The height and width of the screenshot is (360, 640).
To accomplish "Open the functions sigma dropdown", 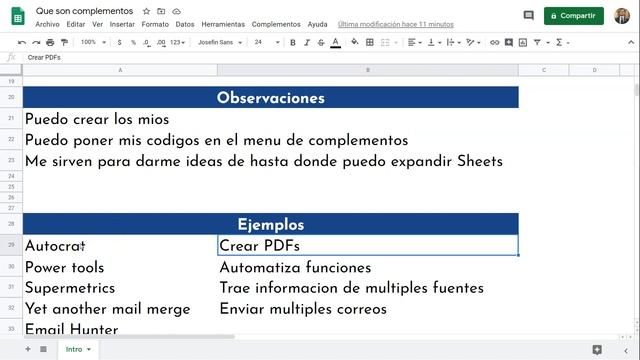I will 562,42.
